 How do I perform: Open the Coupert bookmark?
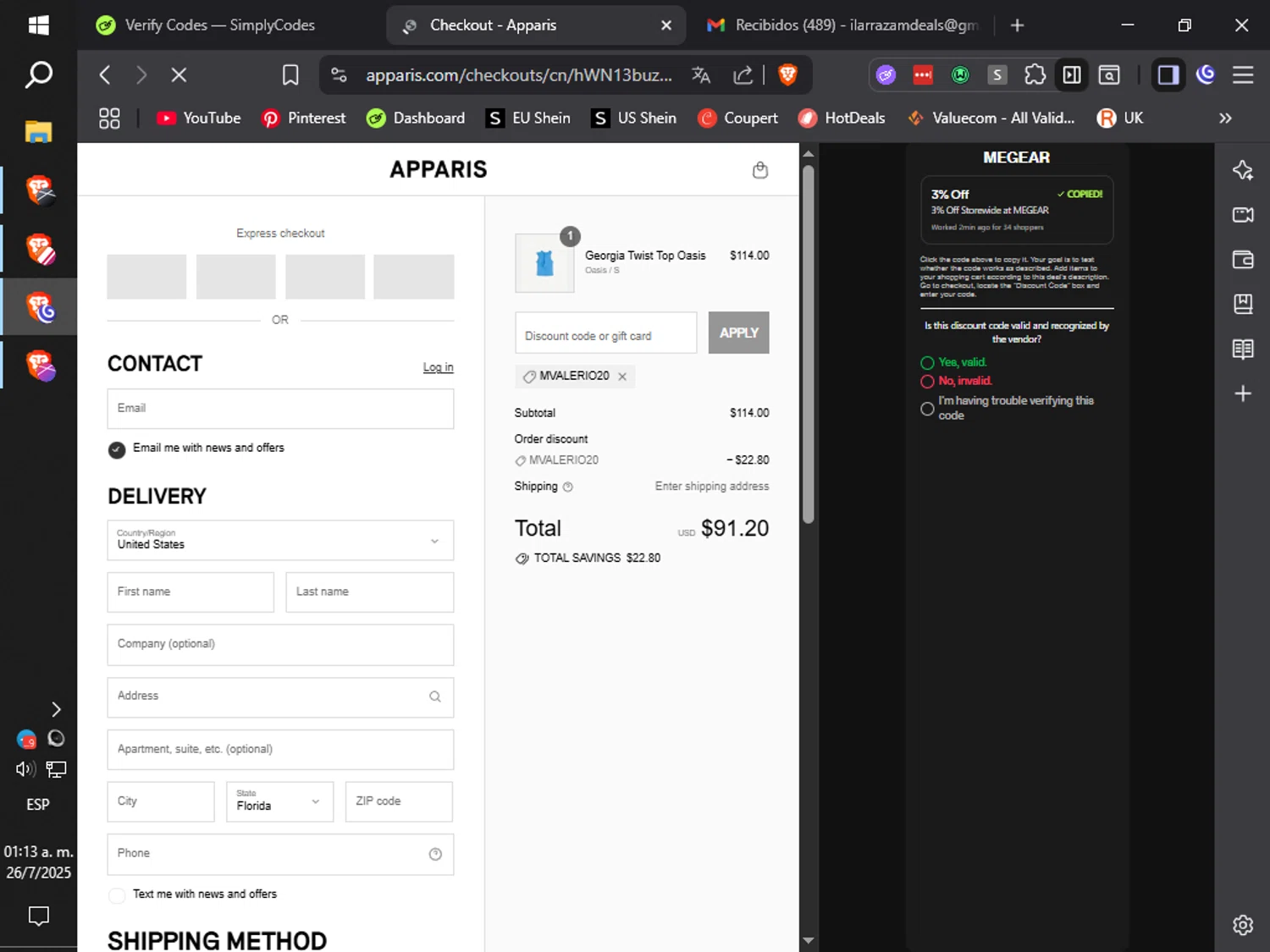tap(737, 118)
